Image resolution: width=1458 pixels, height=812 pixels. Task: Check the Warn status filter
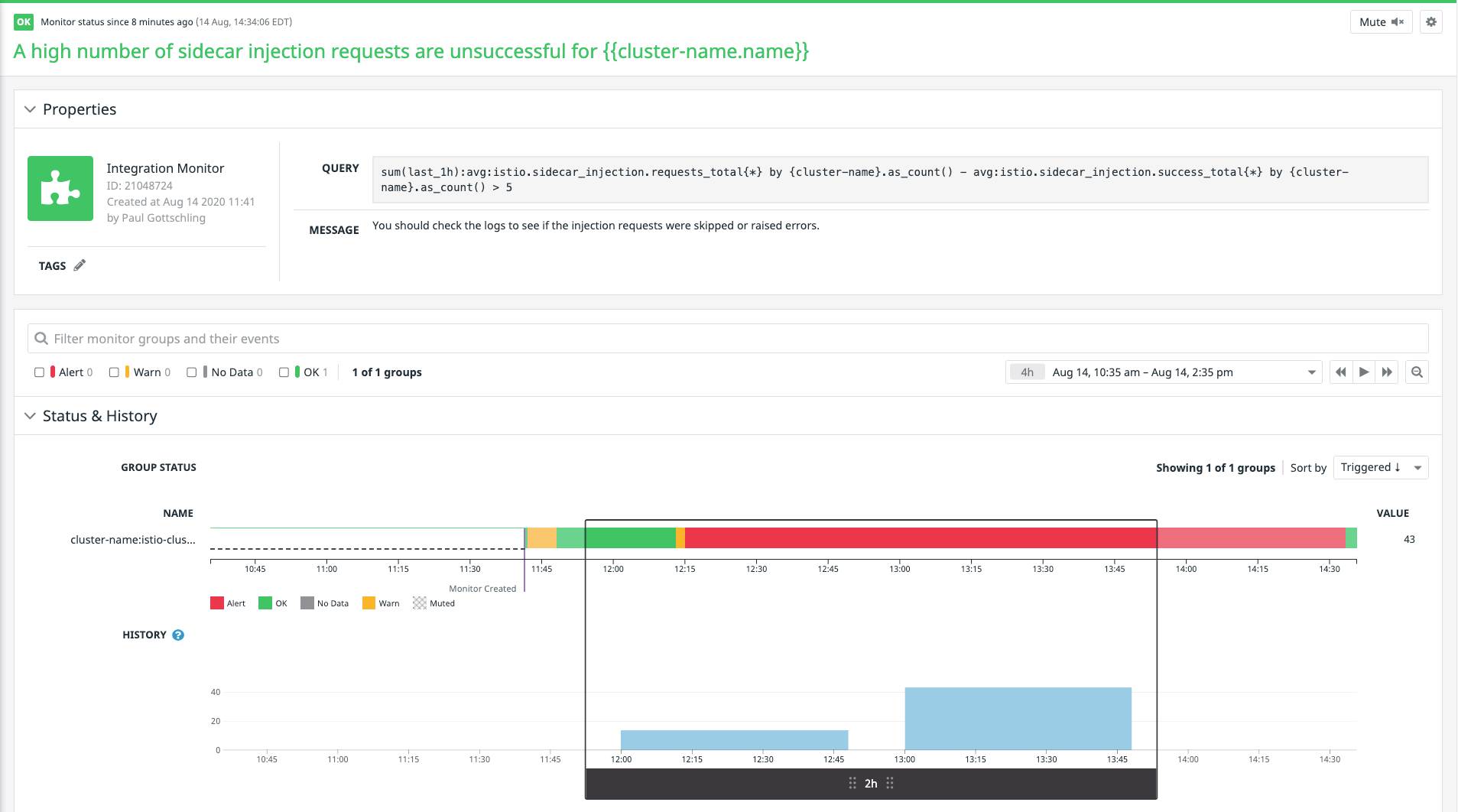pos(114,372)
